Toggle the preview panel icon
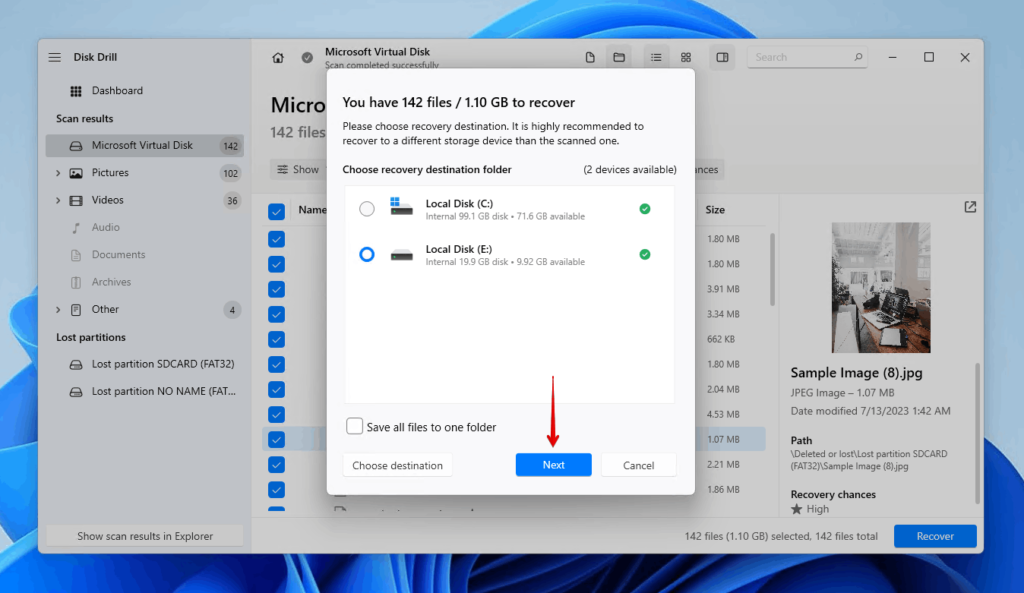The height and width of the screenshot is (593, 1024). click(x=722, y=57)
